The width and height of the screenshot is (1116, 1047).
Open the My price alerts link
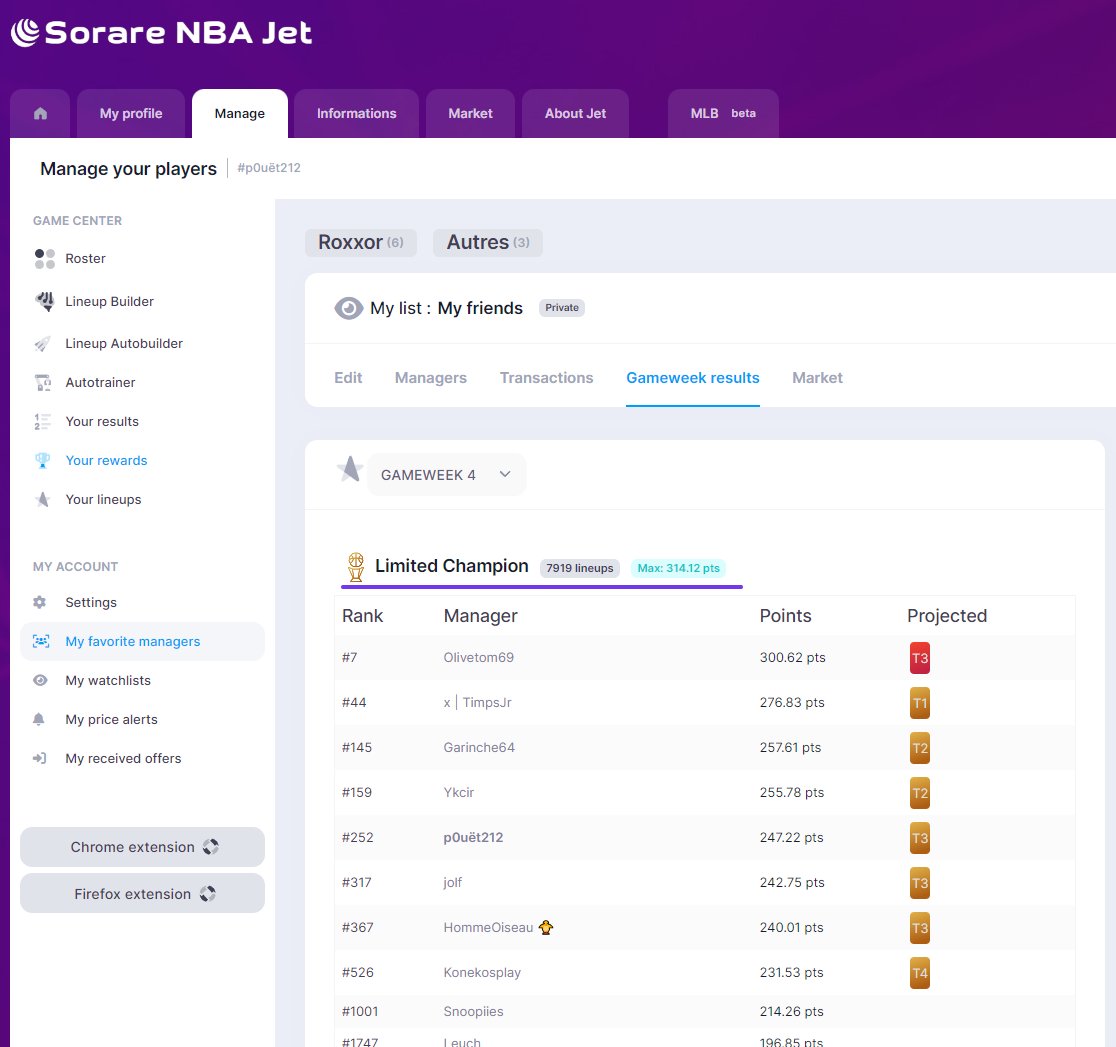point(111,720)
